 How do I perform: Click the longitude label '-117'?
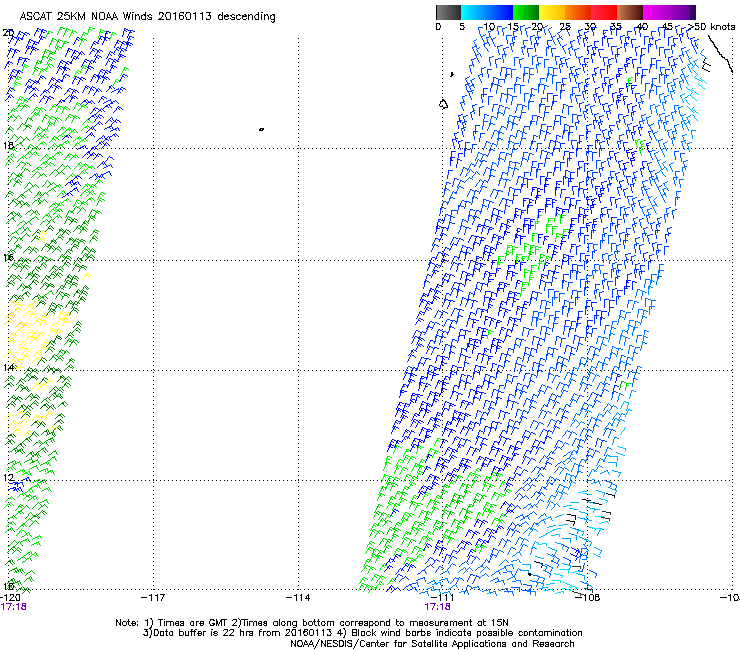(153, 598)
